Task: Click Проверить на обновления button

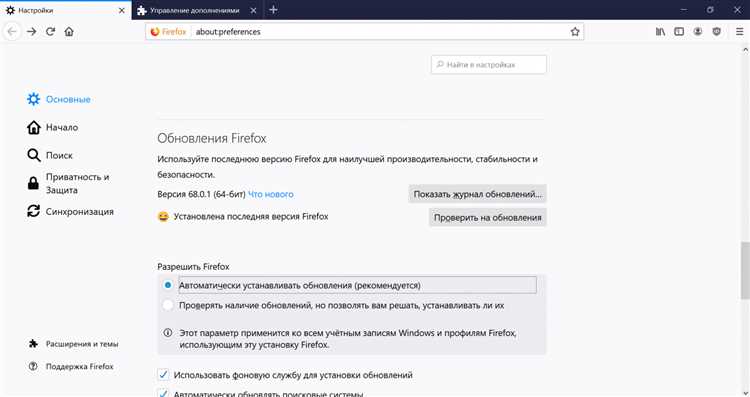Action: point(487,217)
